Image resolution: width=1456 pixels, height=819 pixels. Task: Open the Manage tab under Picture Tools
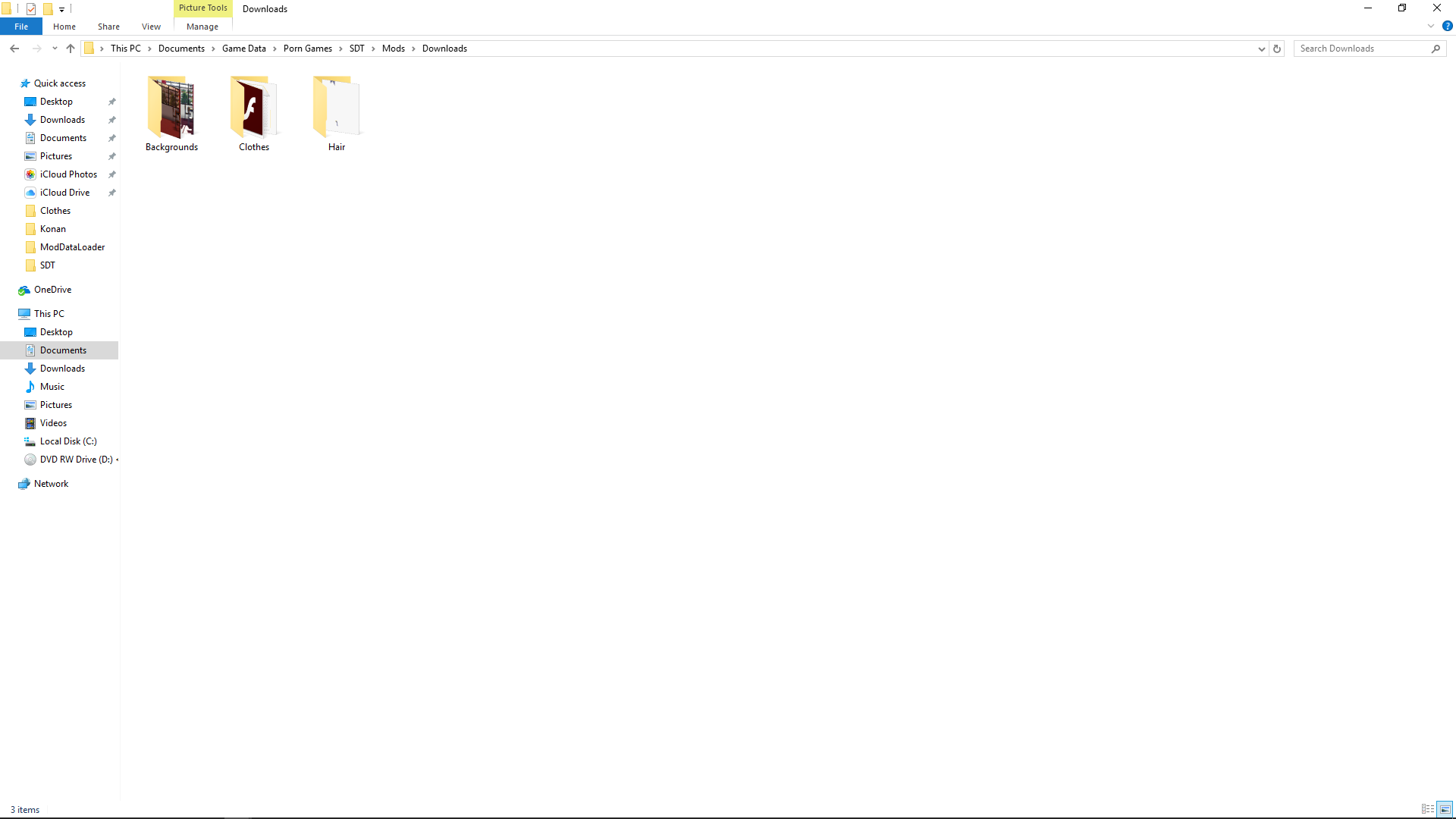click(202, 27)
